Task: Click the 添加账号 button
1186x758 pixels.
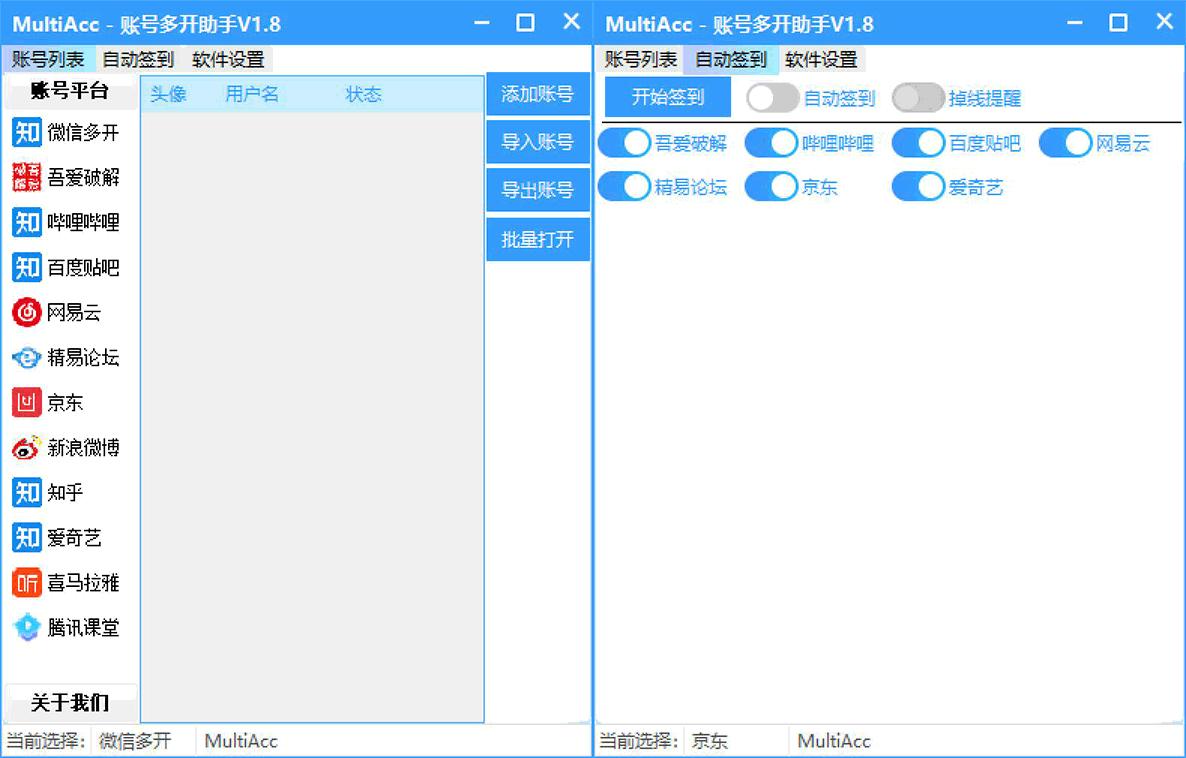Action: point(537,95)
